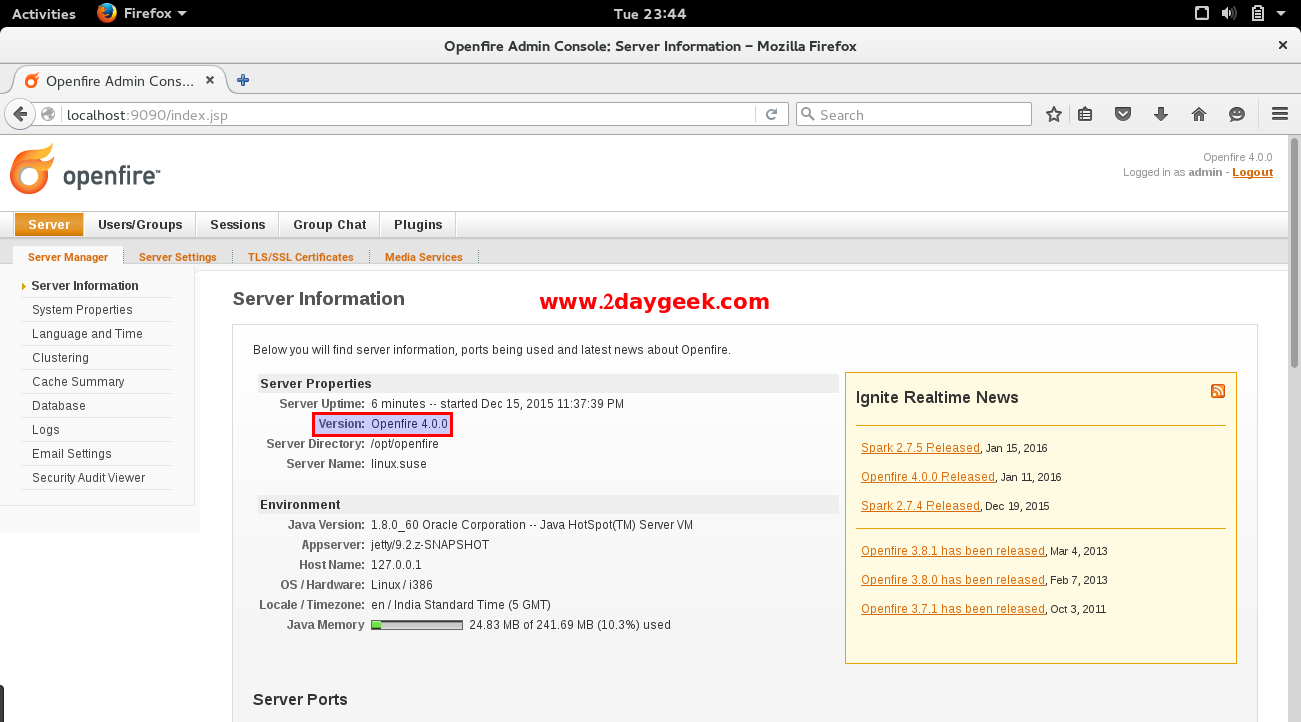The height and width of the screenshot is (722, 1301).
Task: Click the Java Memory usage progress bar
Action: pos(417,625)
